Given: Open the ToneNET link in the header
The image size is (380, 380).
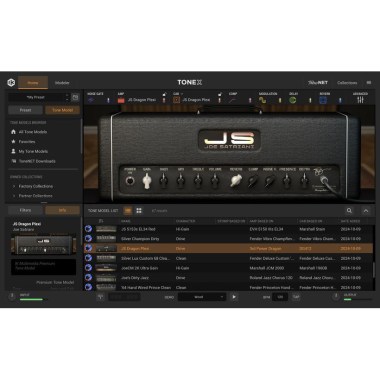Looking at the screenshot, I should 318,82.
